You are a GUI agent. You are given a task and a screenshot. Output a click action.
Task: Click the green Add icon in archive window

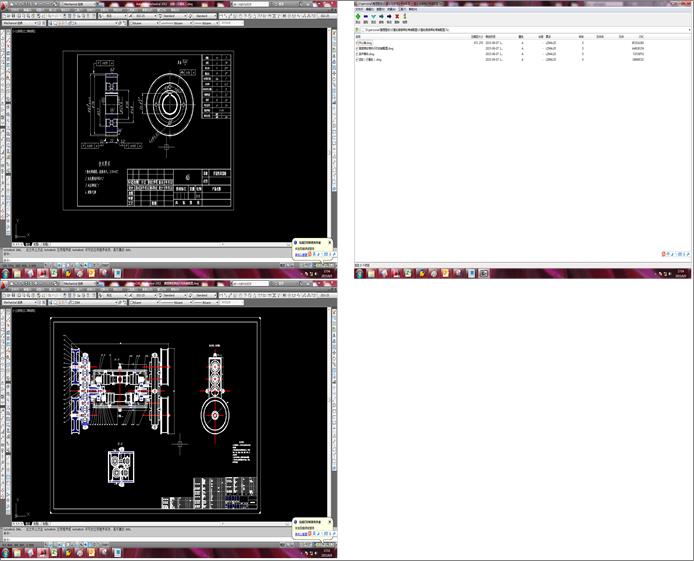coord(358,16)
